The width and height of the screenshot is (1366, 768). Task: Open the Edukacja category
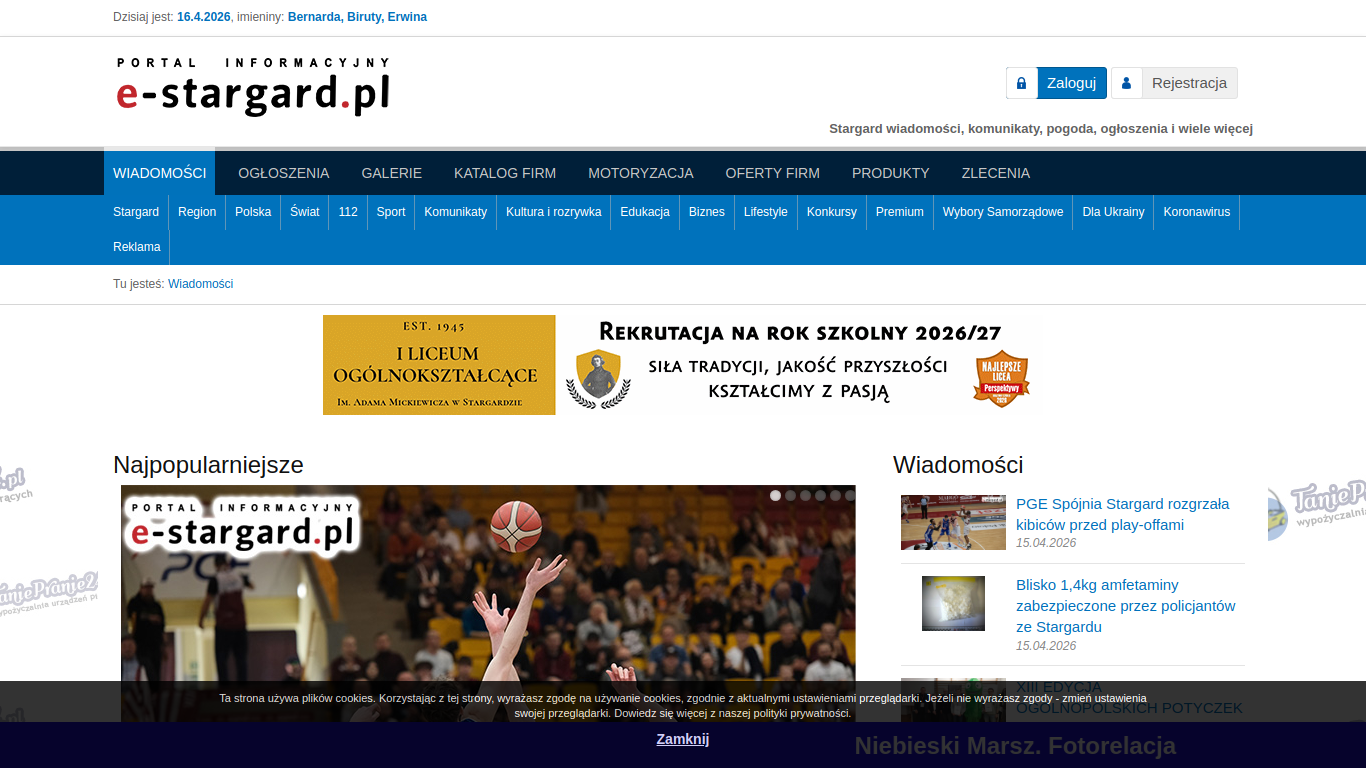645,212
